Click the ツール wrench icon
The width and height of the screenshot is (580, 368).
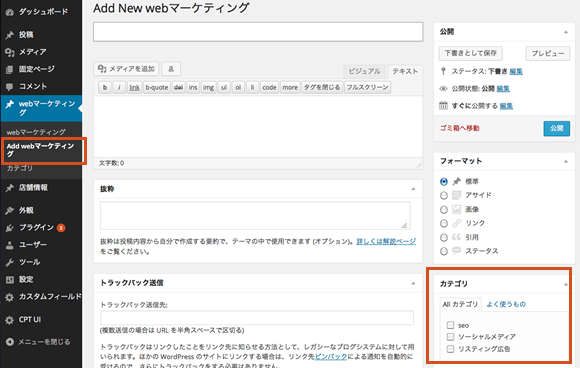coord(10,262)
